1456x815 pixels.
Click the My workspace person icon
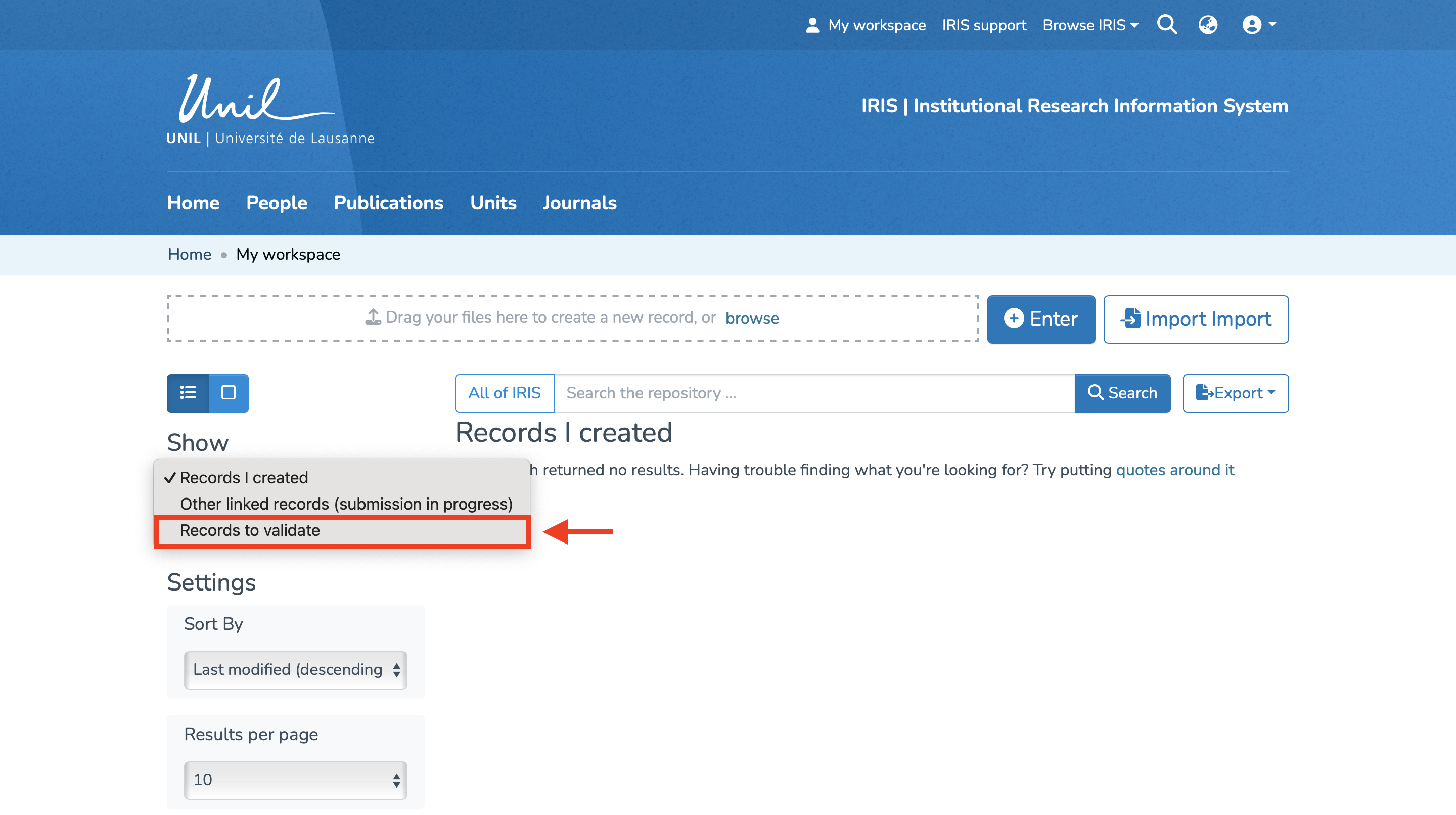(x=812, y=25)
